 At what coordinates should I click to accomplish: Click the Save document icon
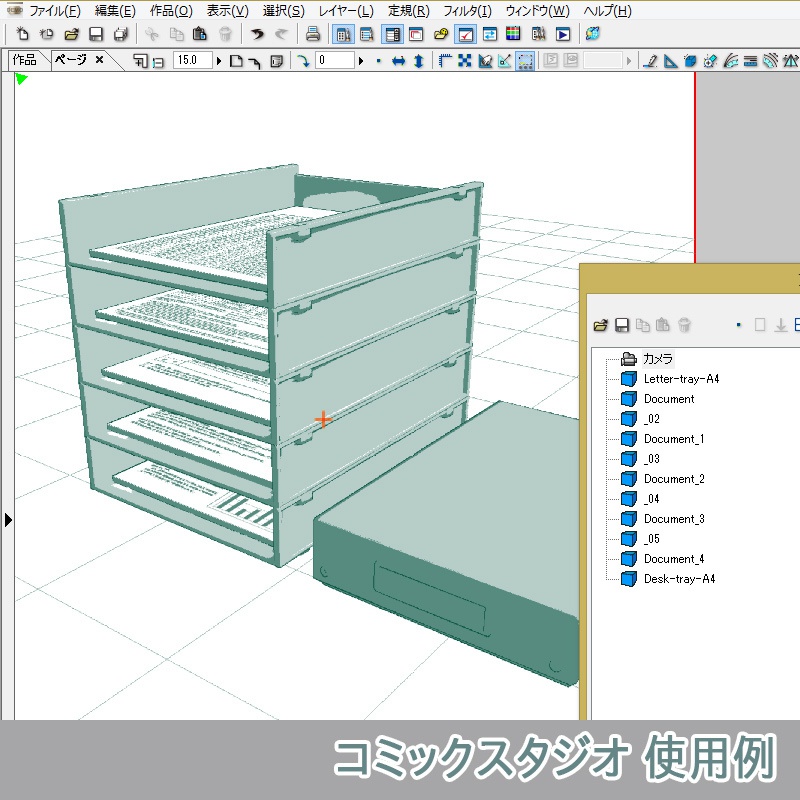point(95,33)
